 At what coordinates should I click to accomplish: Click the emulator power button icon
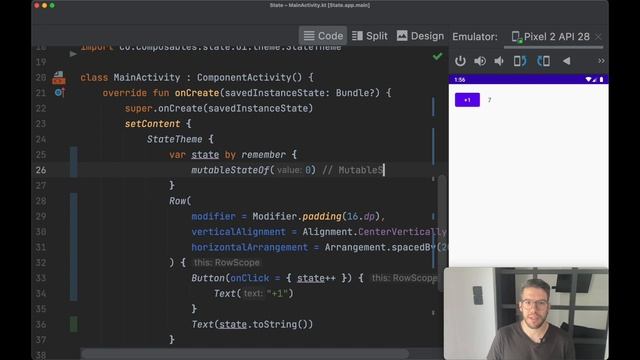[x=460, y=61]
